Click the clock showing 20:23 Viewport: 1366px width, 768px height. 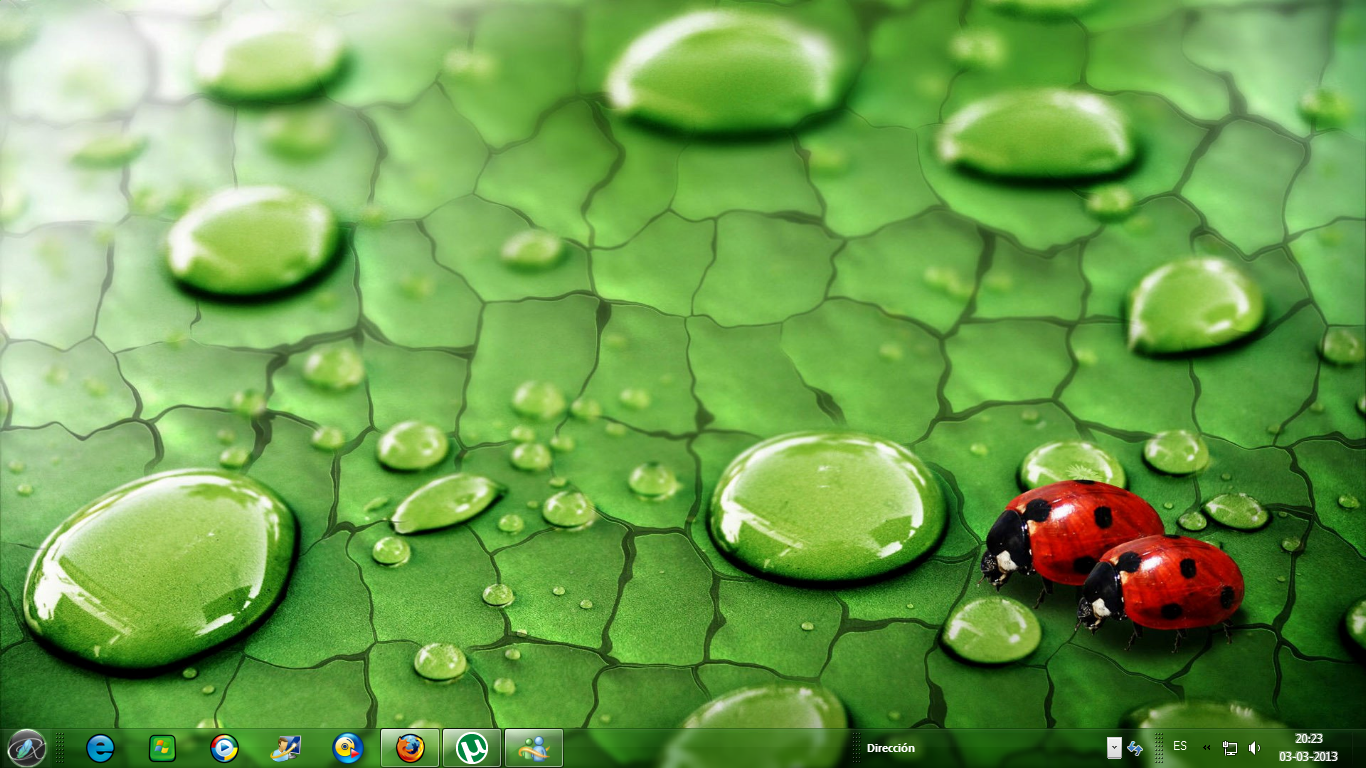(x=1309, y=738)
